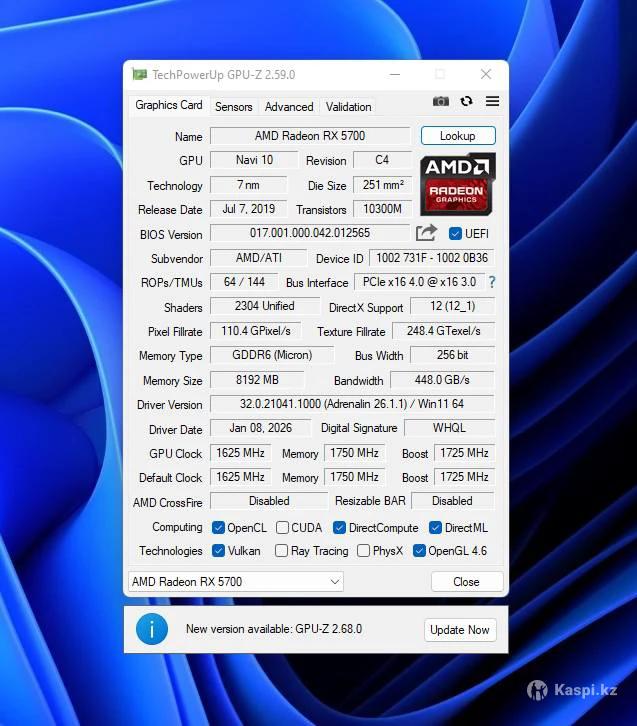Click the Close button at bottom

[466, 582]
